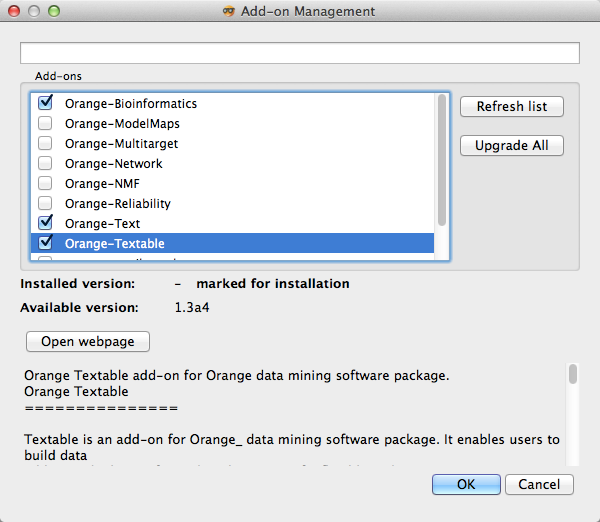Viewport: 600px width, 522px height.
Task: Select the Orange-NMF row label
Action: 102,183
